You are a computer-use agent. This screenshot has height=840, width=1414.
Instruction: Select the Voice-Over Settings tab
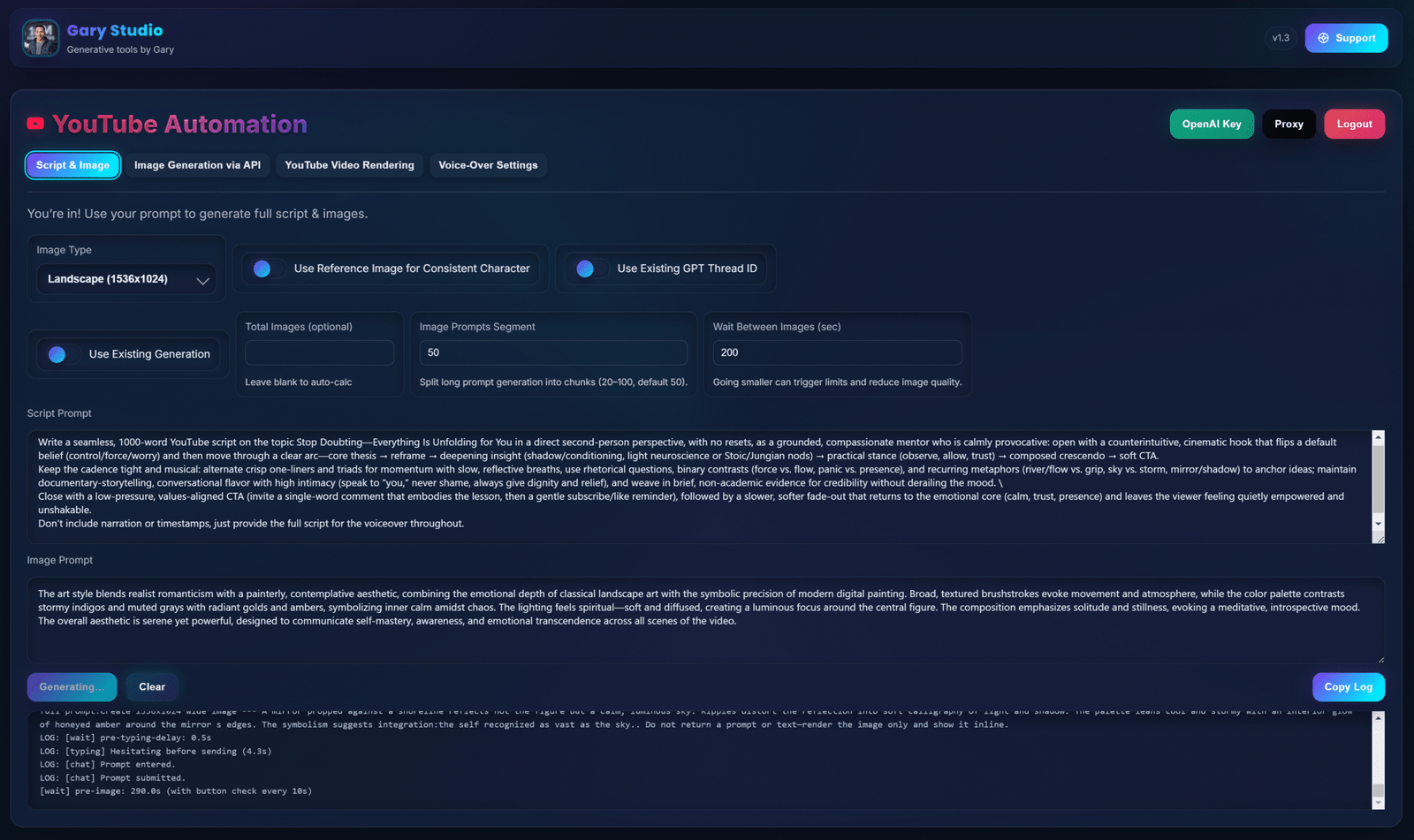click(x=488, y=165)
